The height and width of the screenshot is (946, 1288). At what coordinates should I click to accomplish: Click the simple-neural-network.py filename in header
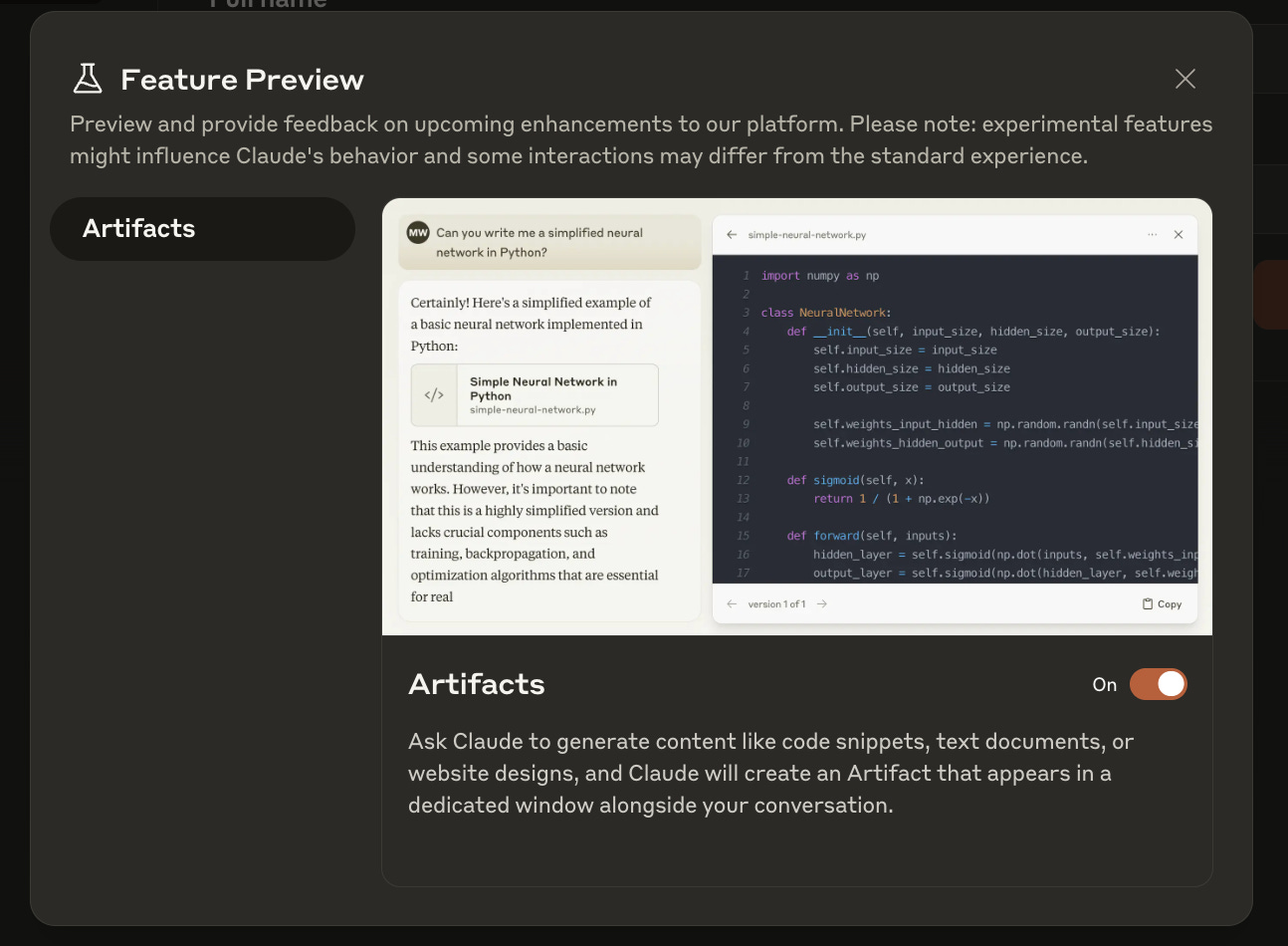tap(807, 235)
